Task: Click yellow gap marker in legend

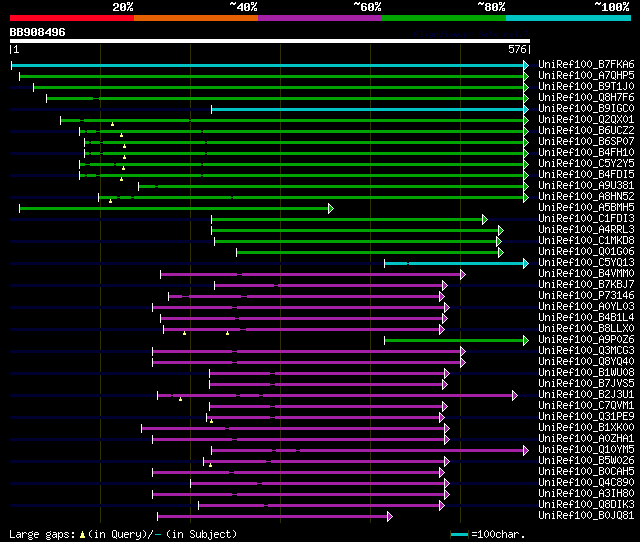Action: (x=82, y=535)
